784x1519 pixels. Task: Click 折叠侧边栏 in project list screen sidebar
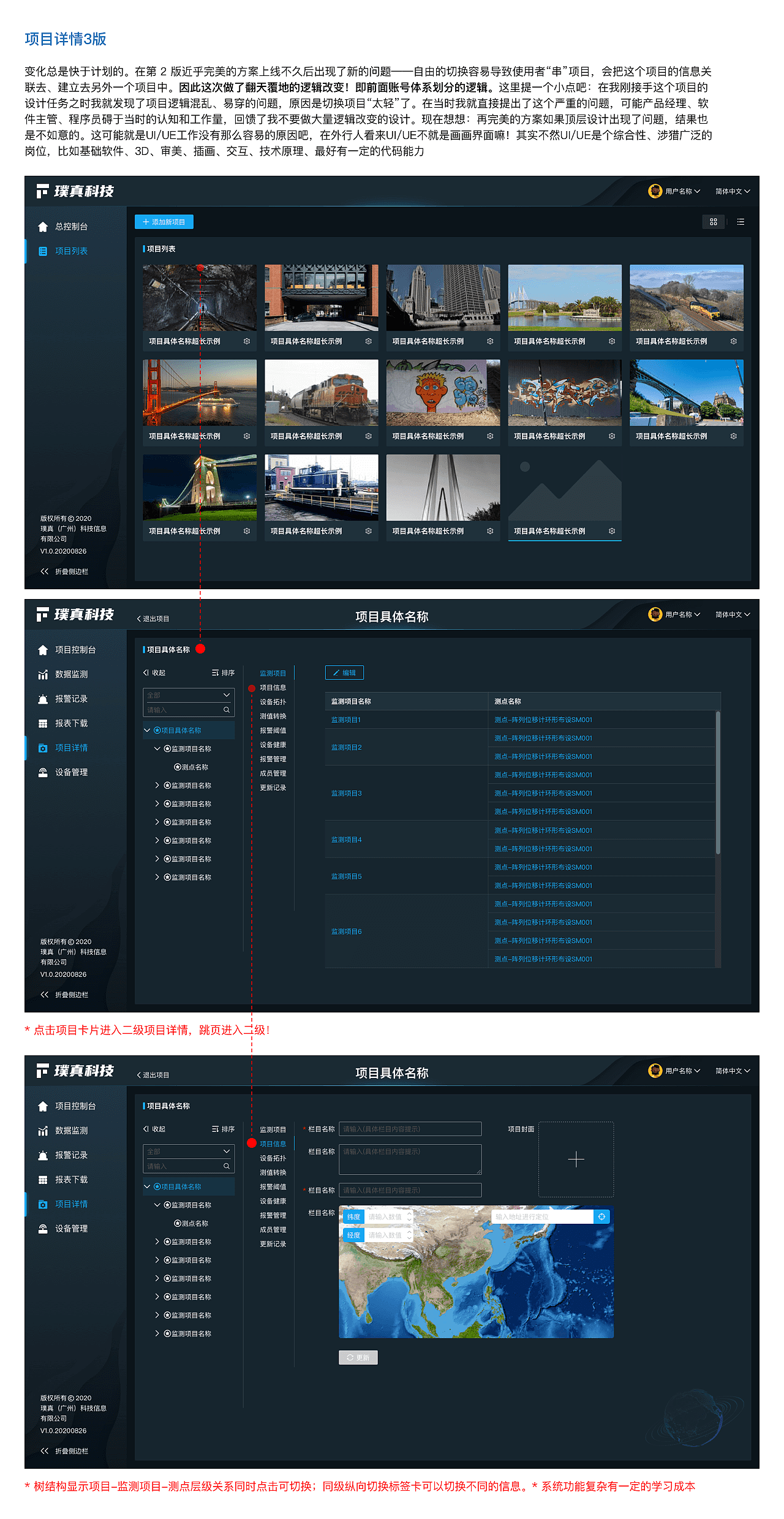coord(64,571)
